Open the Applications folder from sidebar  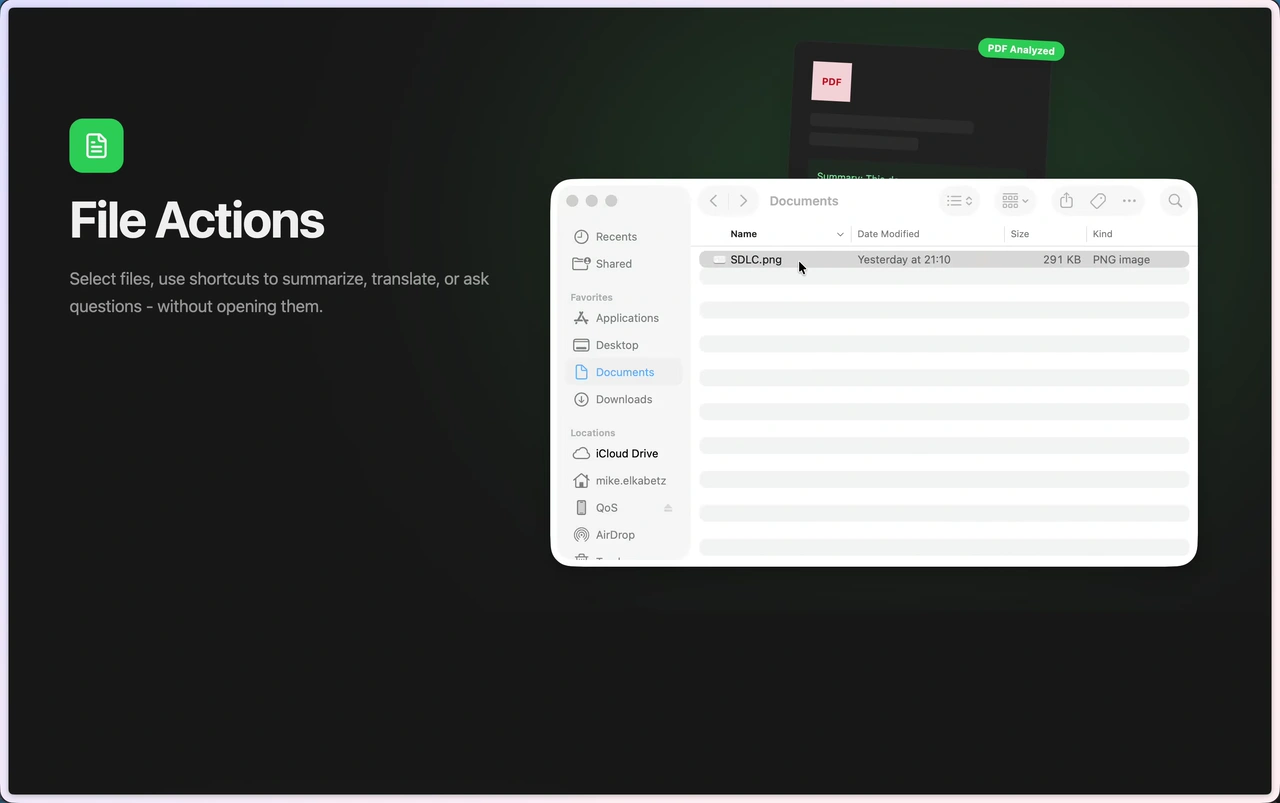coord(627,318)
